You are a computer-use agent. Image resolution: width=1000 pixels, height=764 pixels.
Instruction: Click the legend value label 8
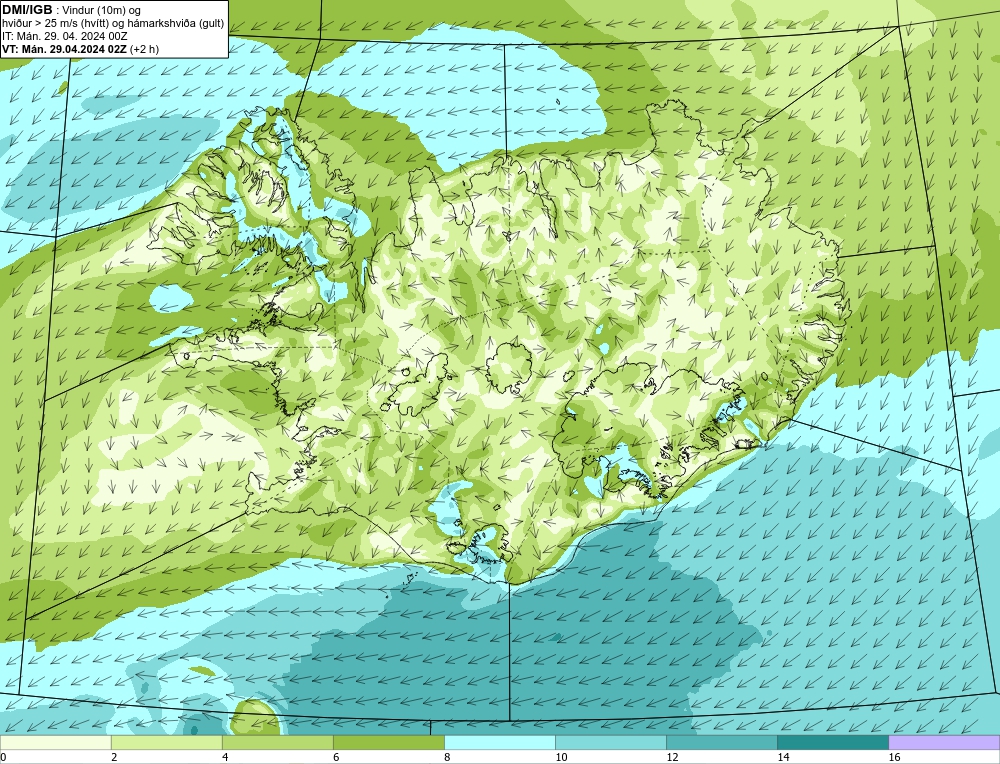tap(447, 757)
